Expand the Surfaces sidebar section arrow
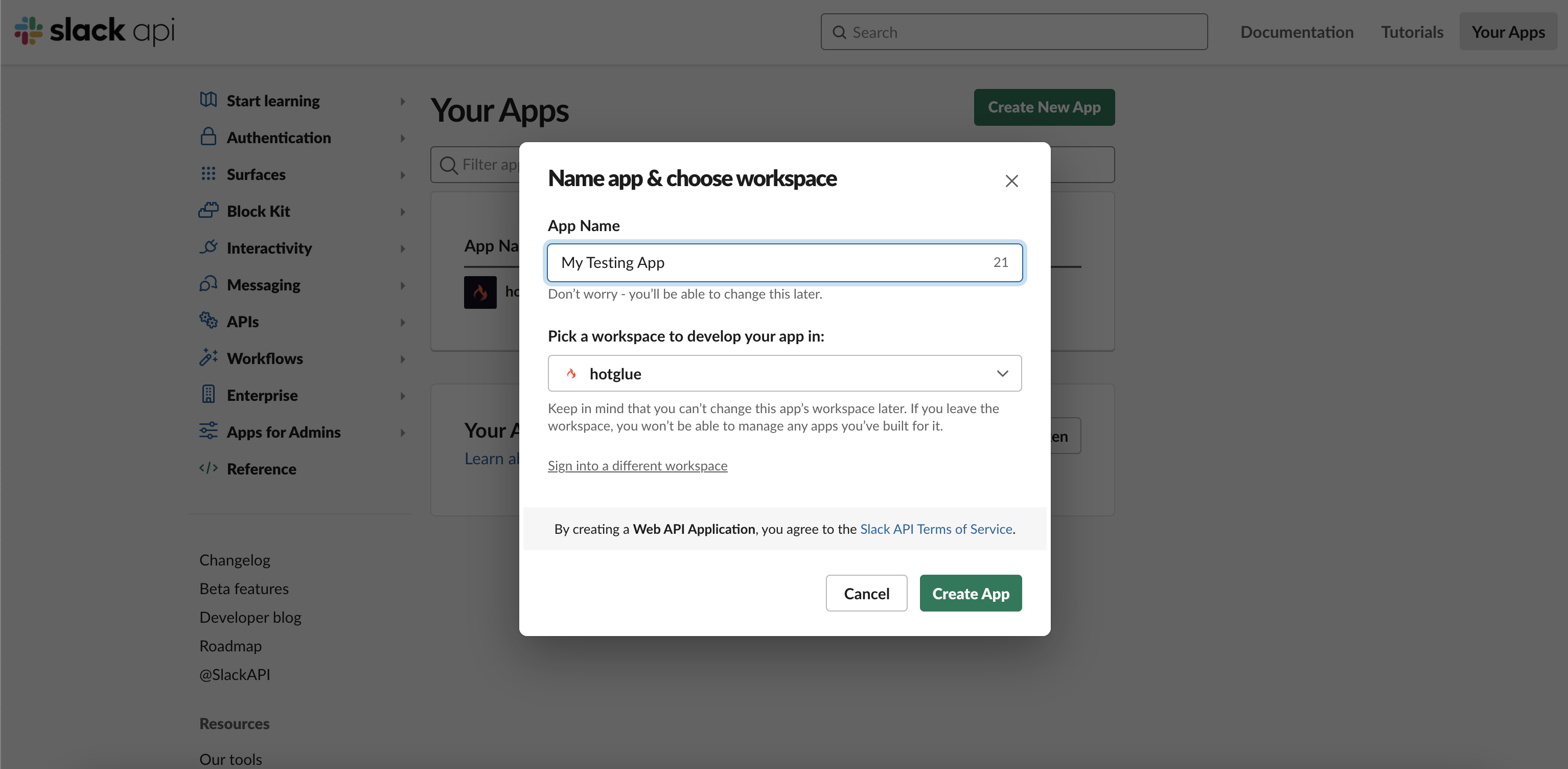This screenshot has height=769, width=1568. coord(402,175)
